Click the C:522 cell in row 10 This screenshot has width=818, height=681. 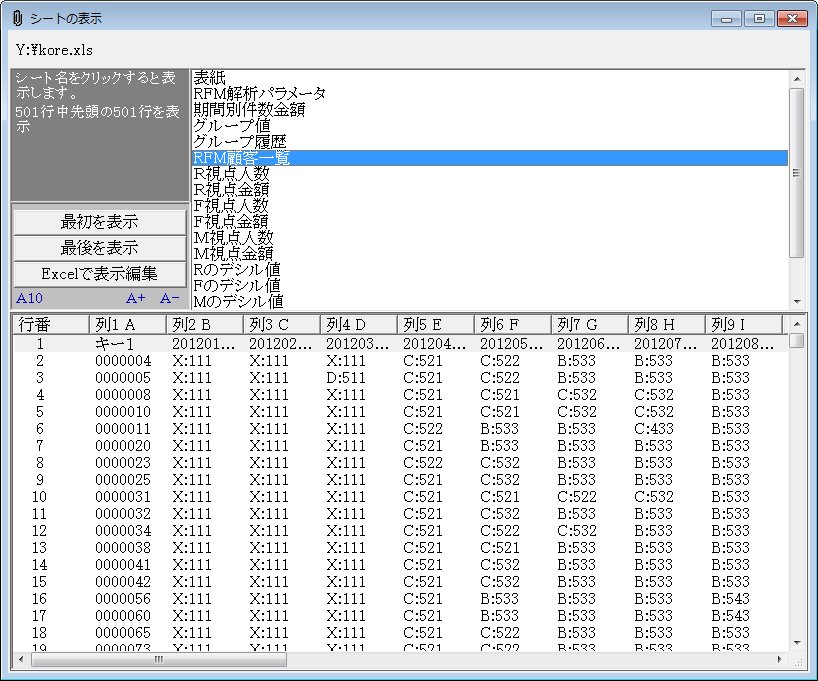(x=577, y=497)
